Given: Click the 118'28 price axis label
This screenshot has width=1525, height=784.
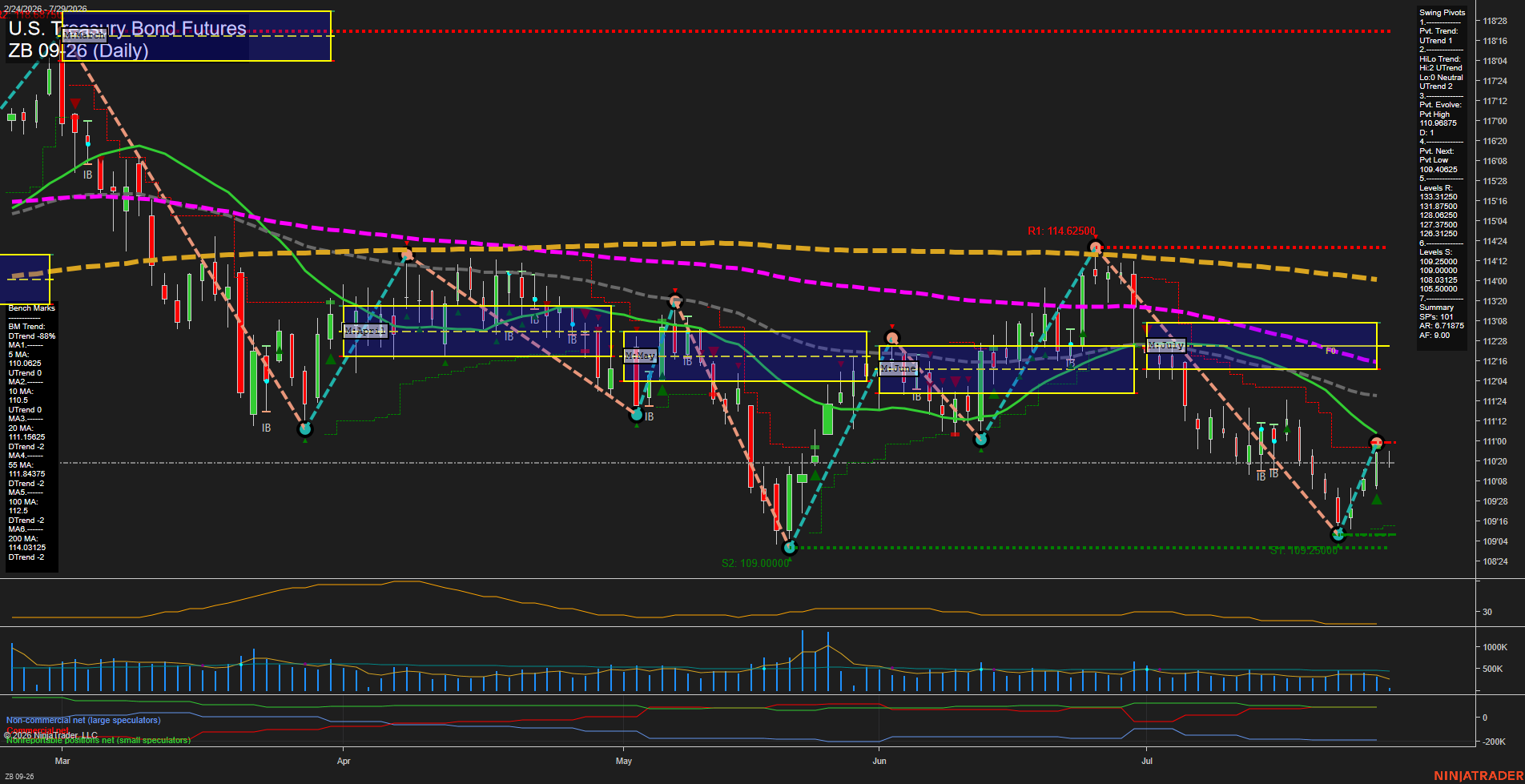Looking at the screenshot, I should click(x=1495, y=22).
